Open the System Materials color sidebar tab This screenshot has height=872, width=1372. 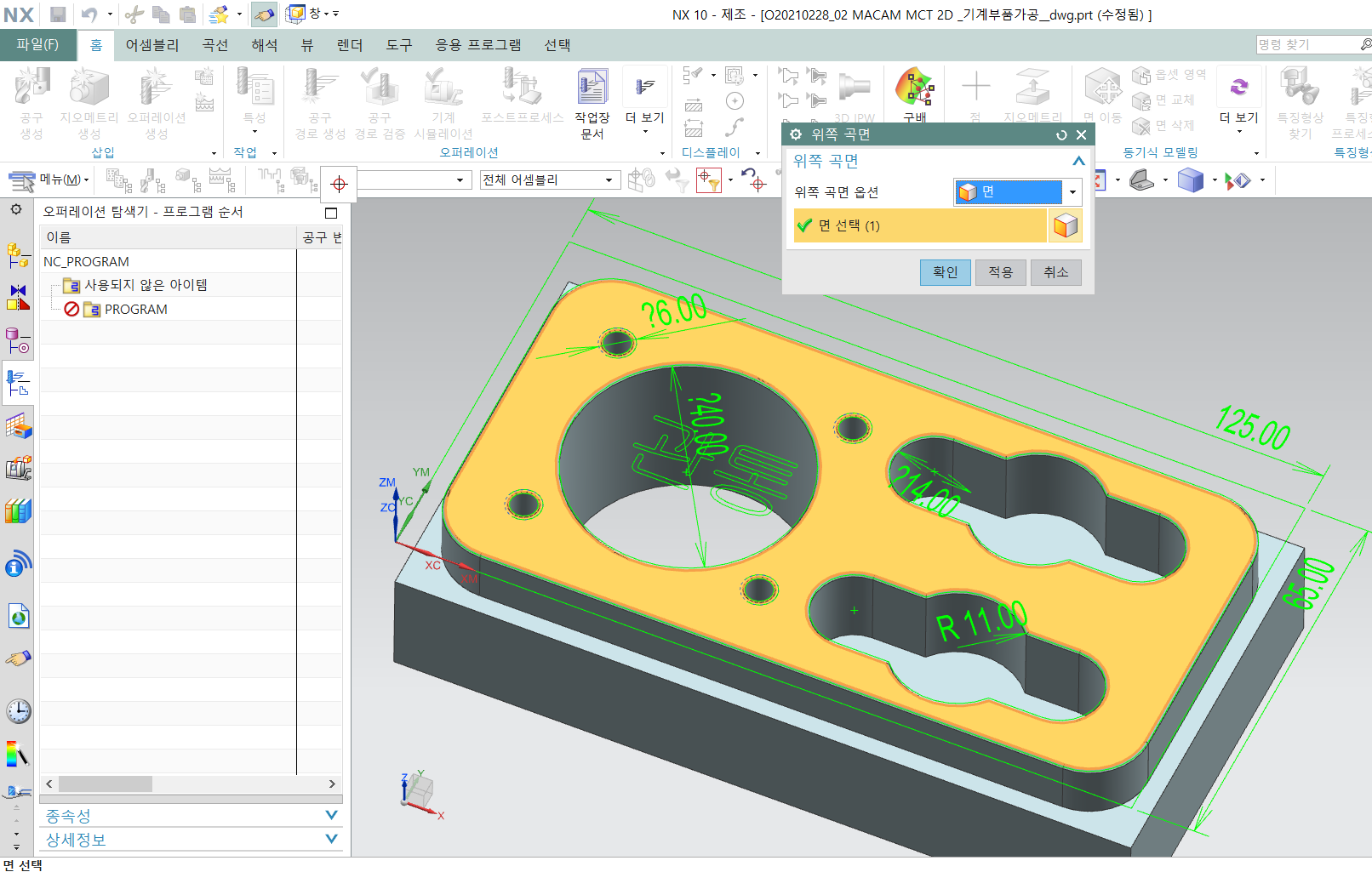coord(18,754)
